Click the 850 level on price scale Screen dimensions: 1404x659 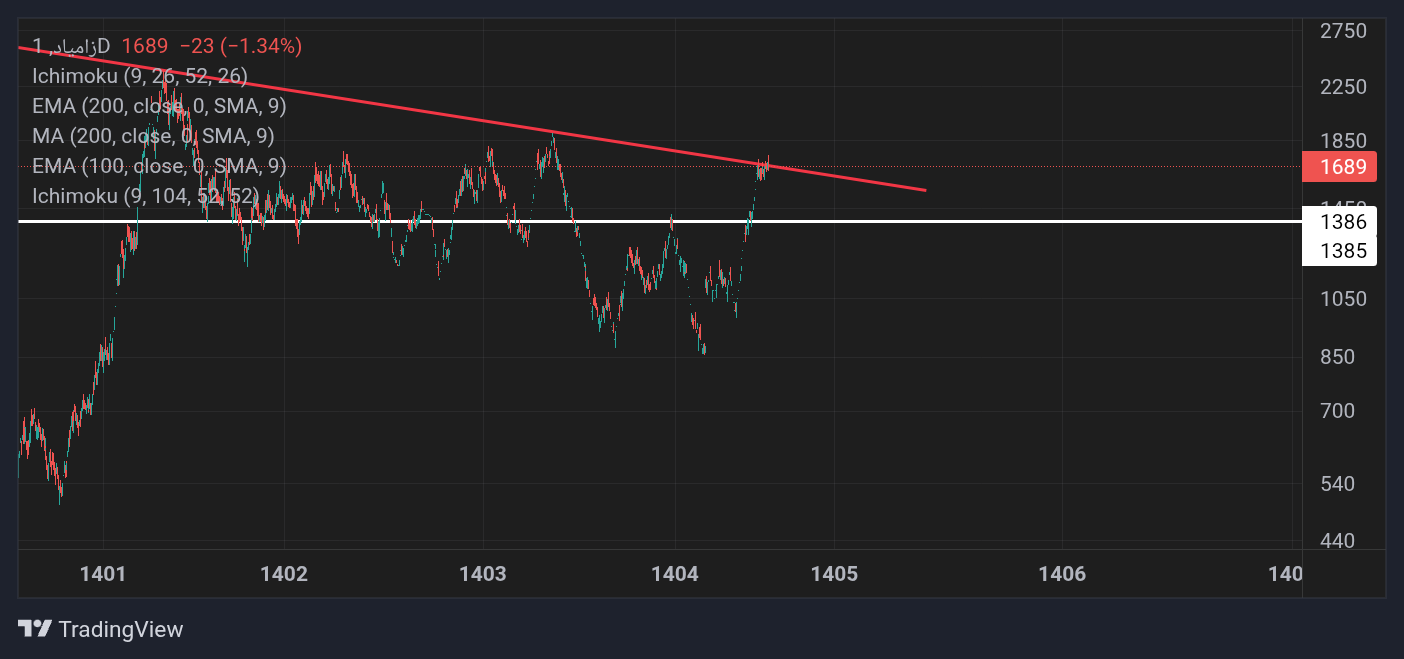click(x=1337, y=357)
